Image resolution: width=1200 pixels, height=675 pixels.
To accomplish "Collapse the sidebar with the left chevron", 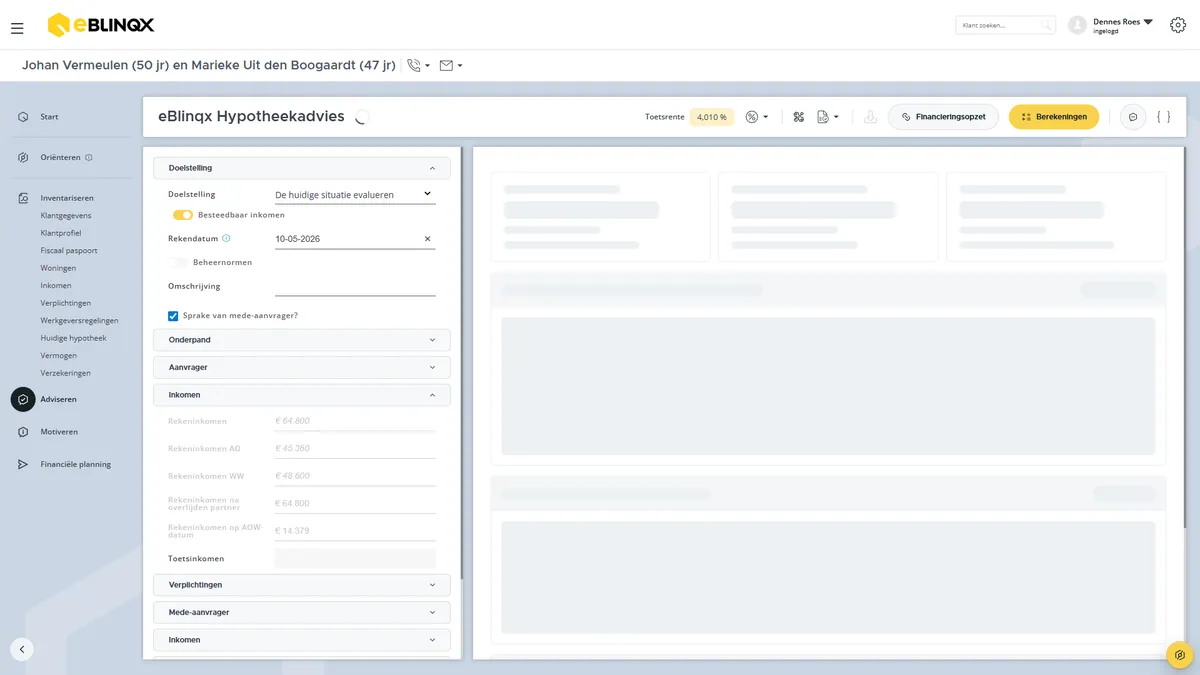I will click(x=22, y=649).
